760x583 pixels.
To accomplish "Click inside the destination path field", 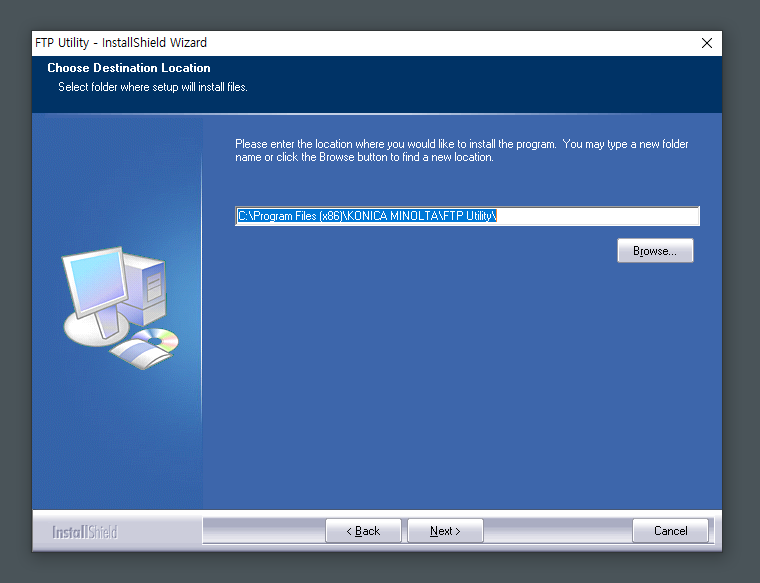I will point(467,216).
